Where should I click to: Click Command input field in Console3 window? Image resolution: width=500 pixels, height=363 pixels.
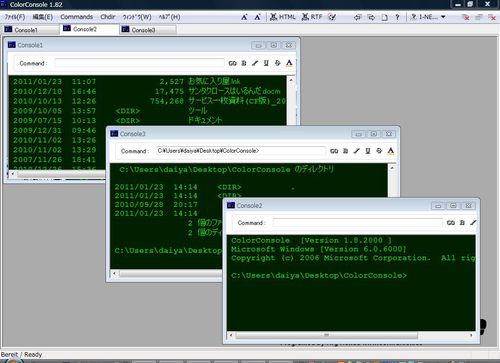pyautogui.click(x=241, y=151)
